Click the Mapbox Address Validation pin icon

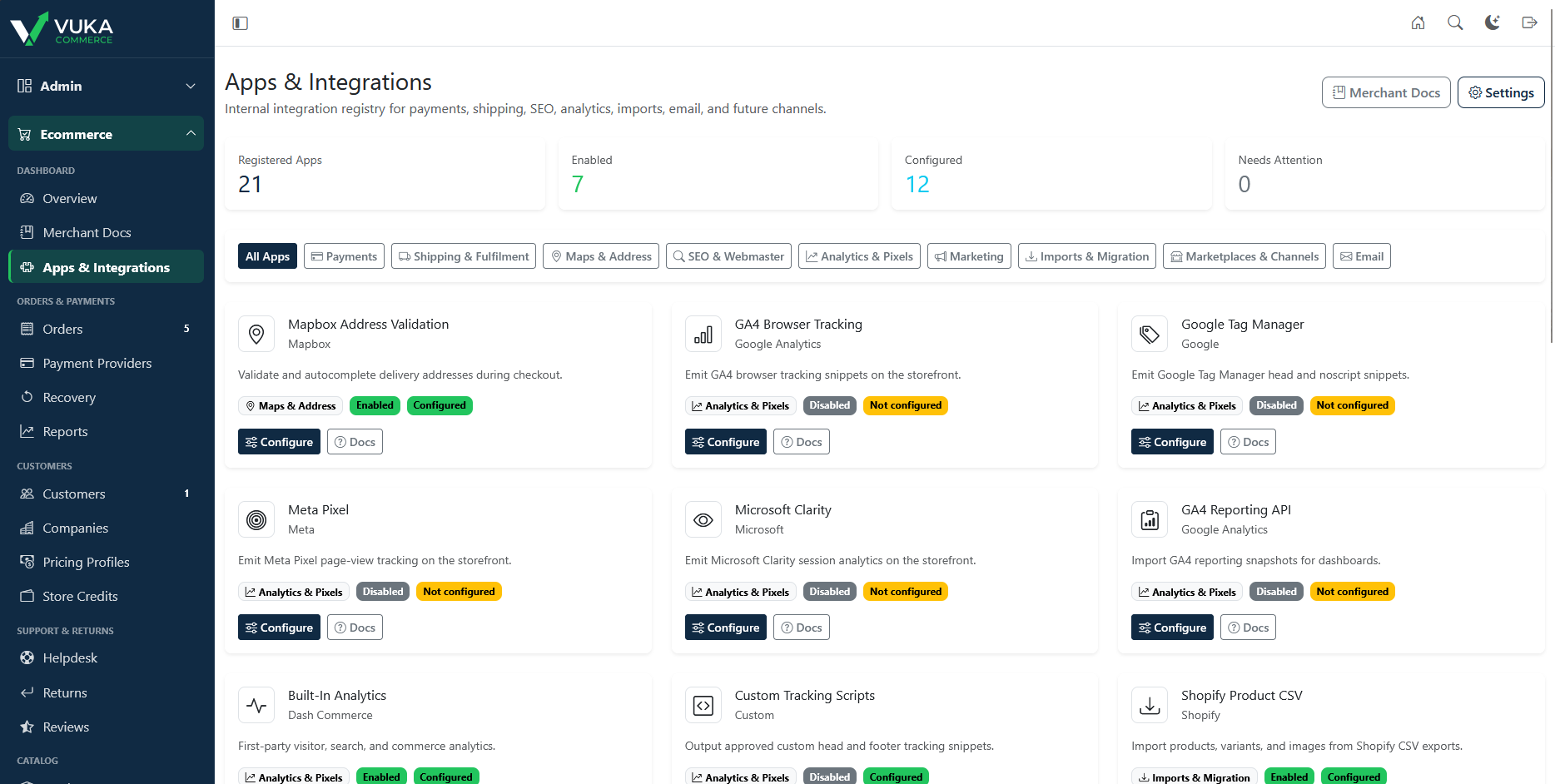tap(256, 334)
